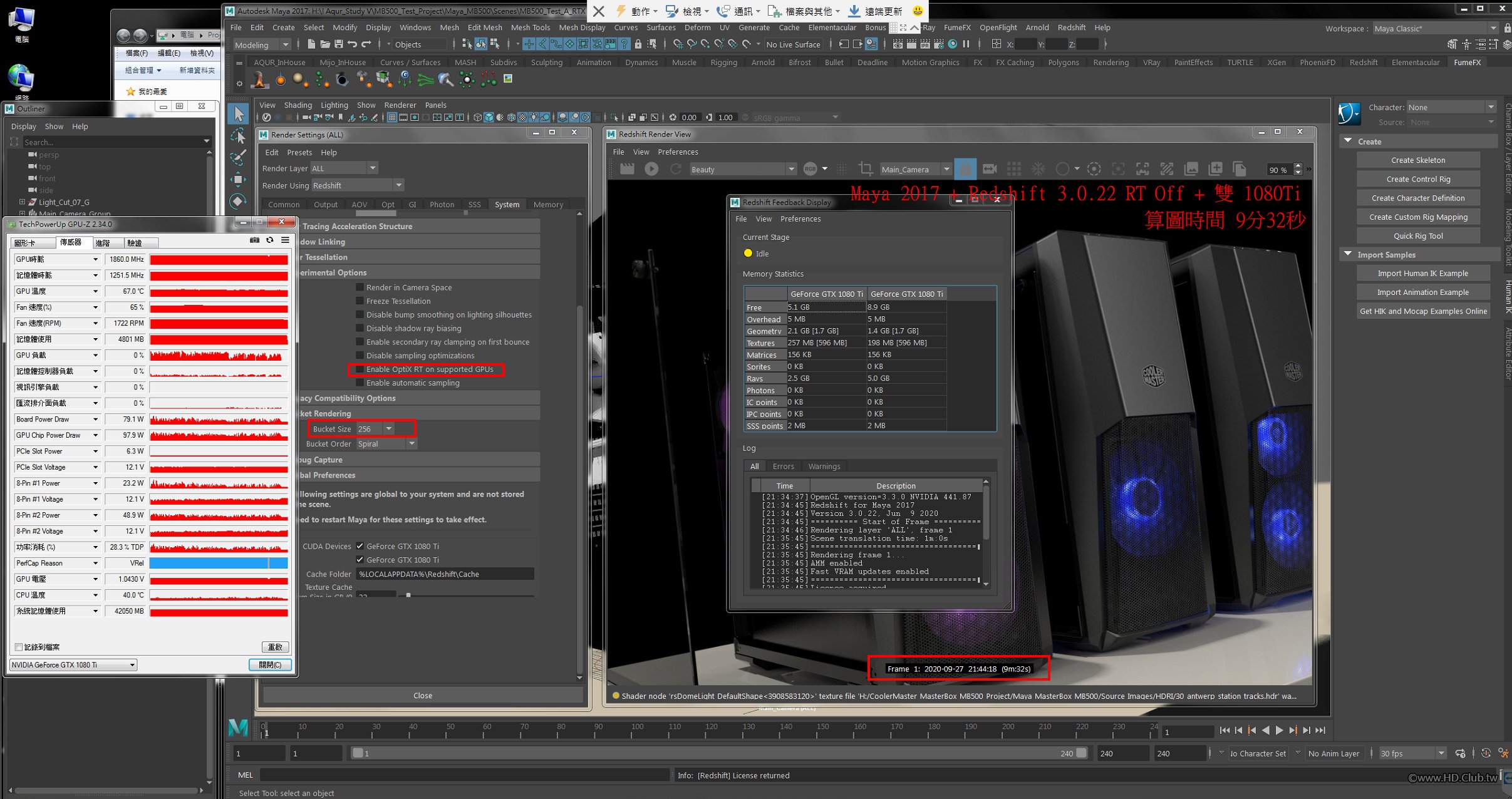The width and height of the screenshot is (1512, 799).
Task: Toggle the camera lock icon
Action: coord(965,169)
